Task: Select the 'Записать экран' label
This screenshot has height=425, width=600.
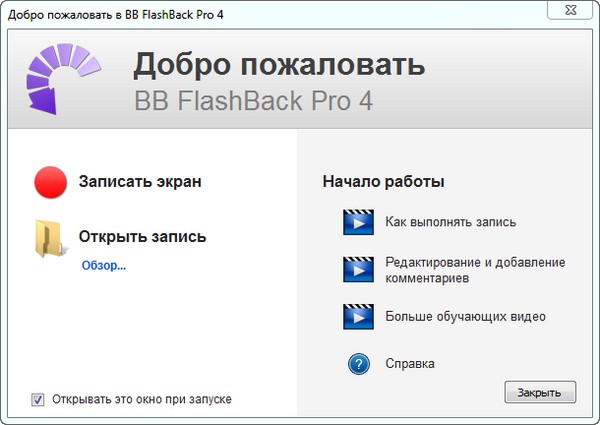Action: point(140,182)
